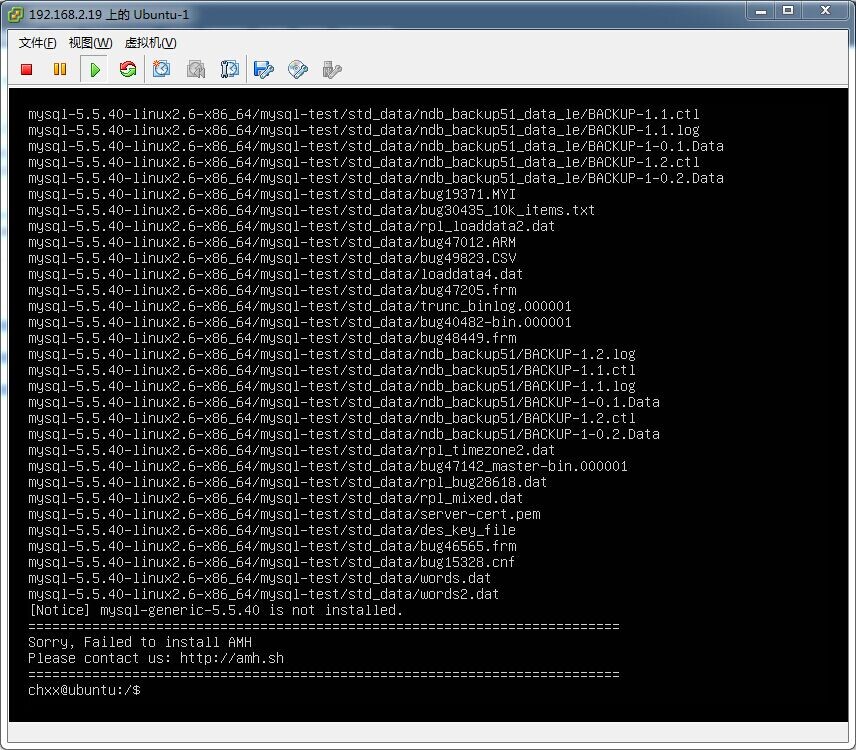Suspend the virtual machine with the pause icon
Viewport: 856px width, 750px height.
click(x=60, y=69)
